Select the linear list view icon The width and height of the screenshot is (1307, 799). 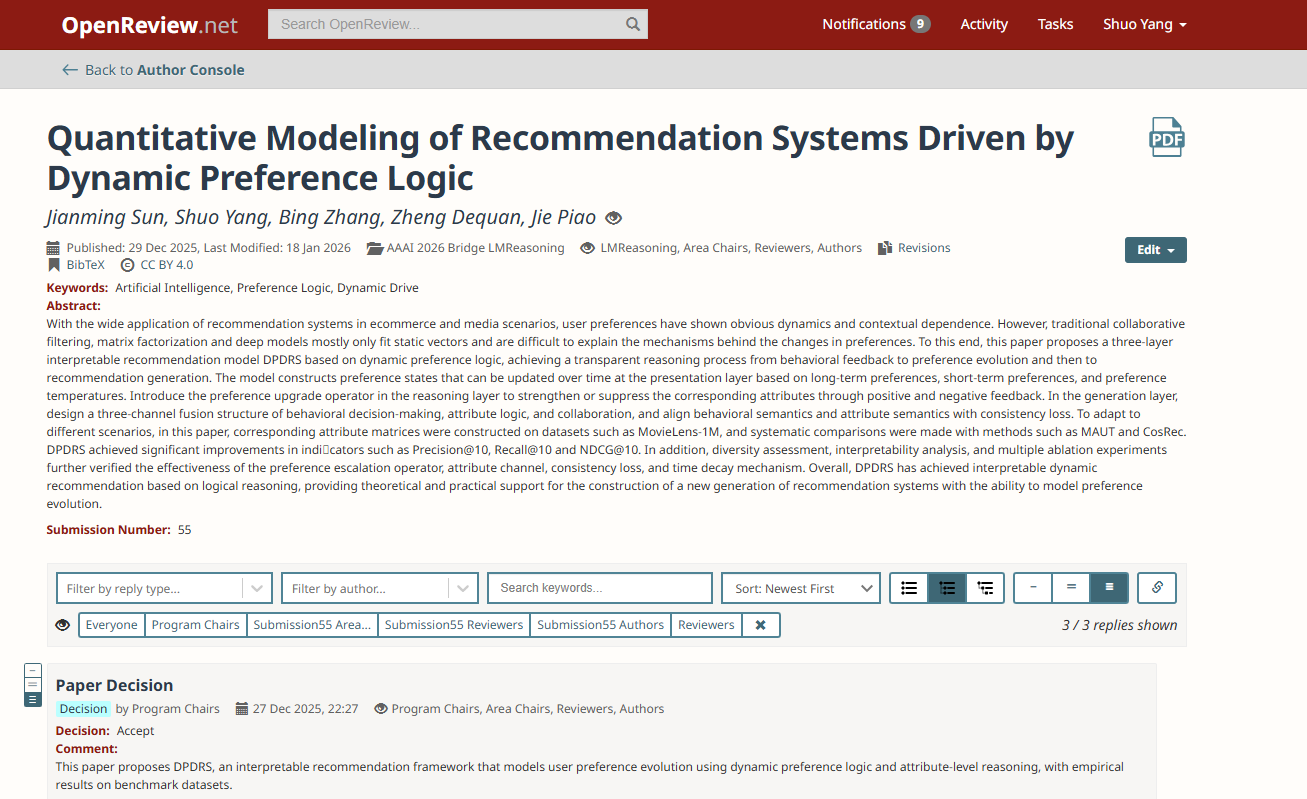(x=909, y=588)
